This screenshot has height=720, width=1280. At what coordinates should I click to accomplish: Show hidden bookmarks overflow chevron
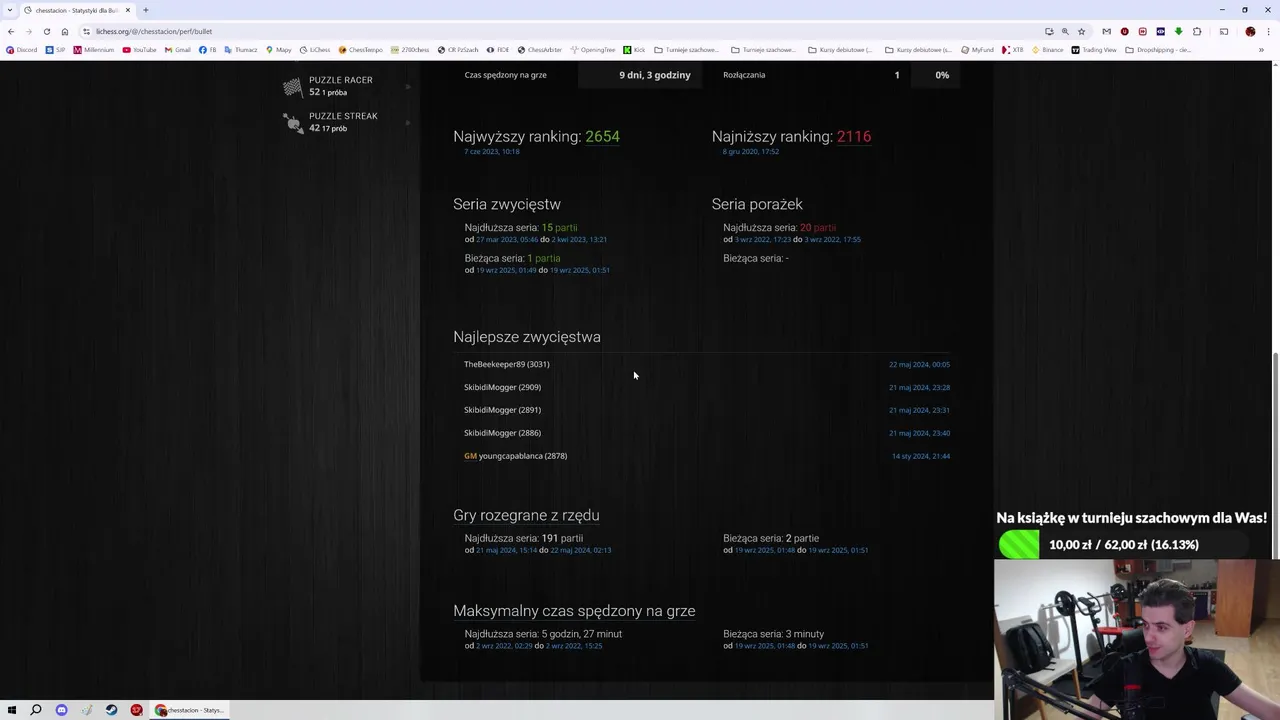point(1262,50)
